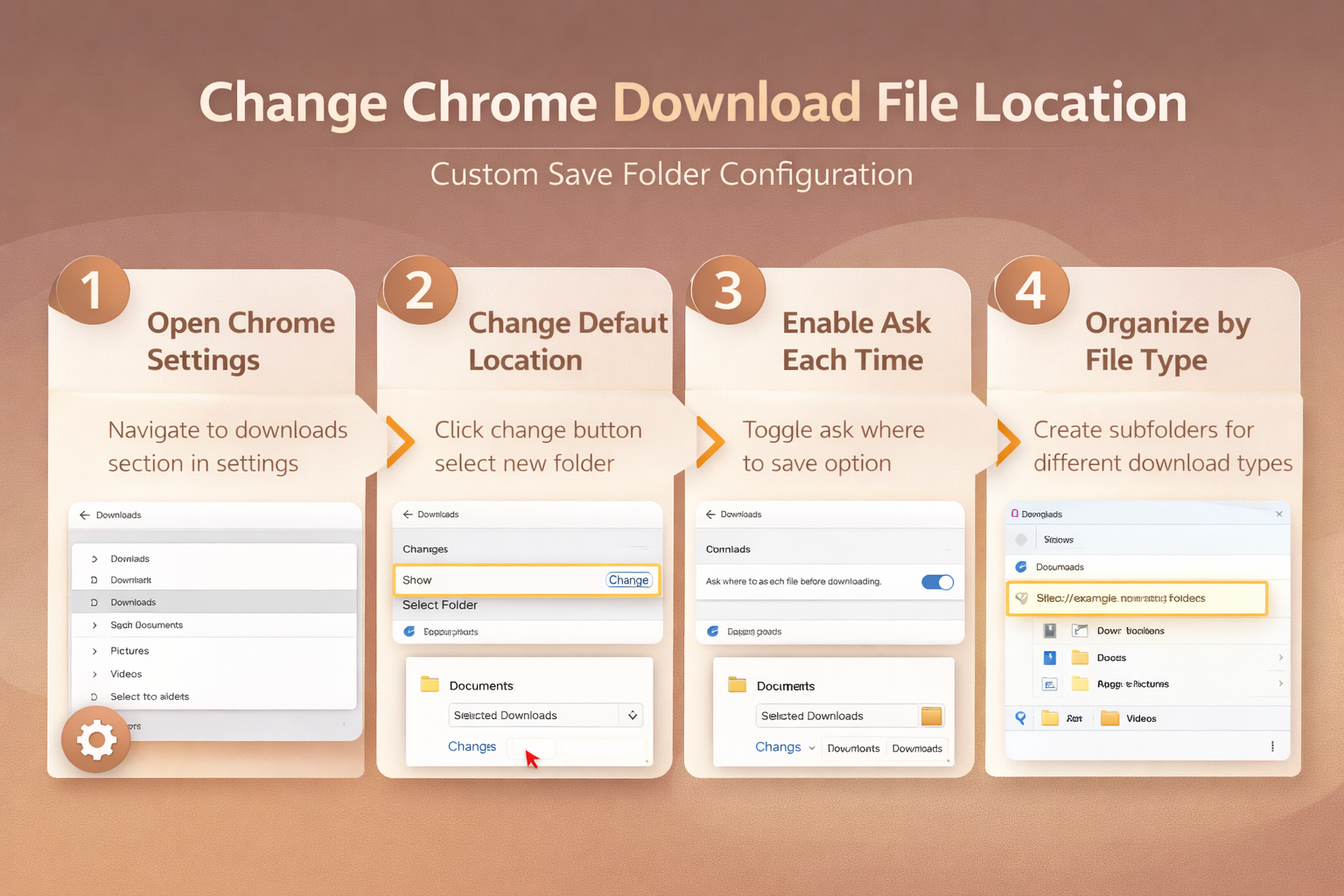Screen dimensions: 1344x896
Task: Open the Selected Downloads dropdown in step 2
Action: point(633,716)
